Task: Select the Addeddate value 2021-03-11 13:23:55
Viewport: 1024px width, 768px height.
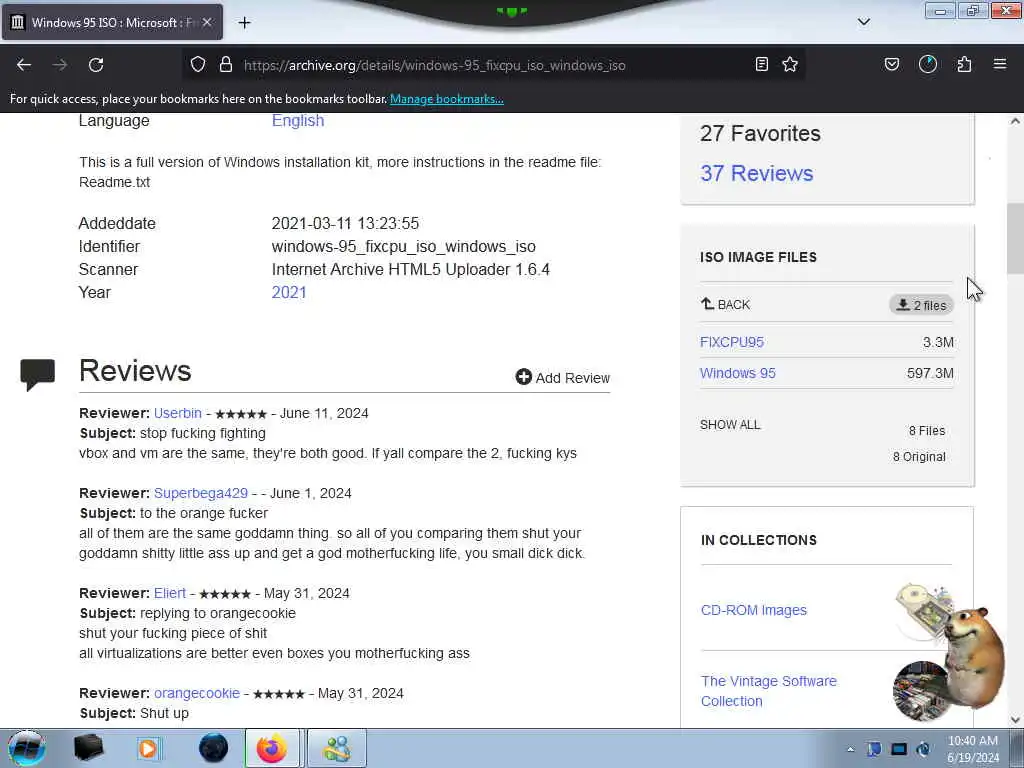Action: click(345, 223)
